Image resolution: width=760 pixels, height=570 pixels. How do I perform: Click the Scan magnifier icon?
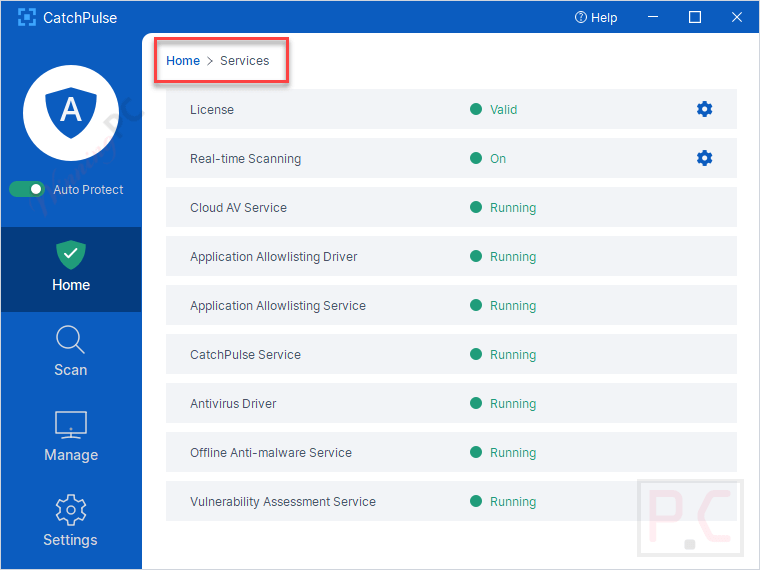[x=70, y=339]
